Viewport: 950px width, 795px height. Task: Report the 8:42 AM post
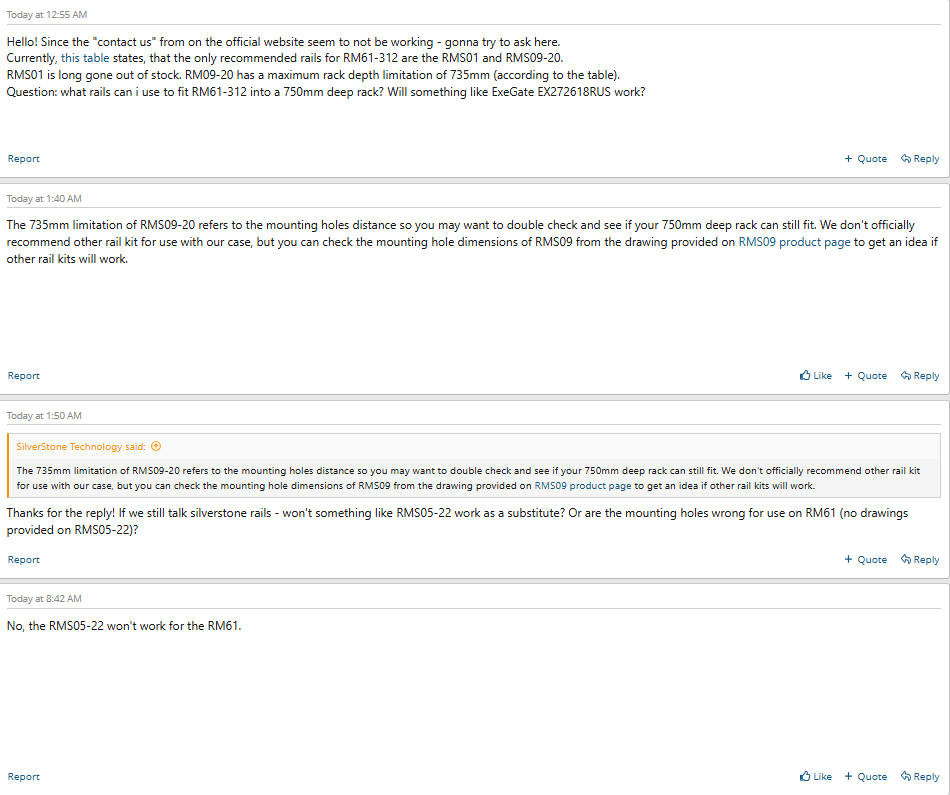tap(24, 776)
